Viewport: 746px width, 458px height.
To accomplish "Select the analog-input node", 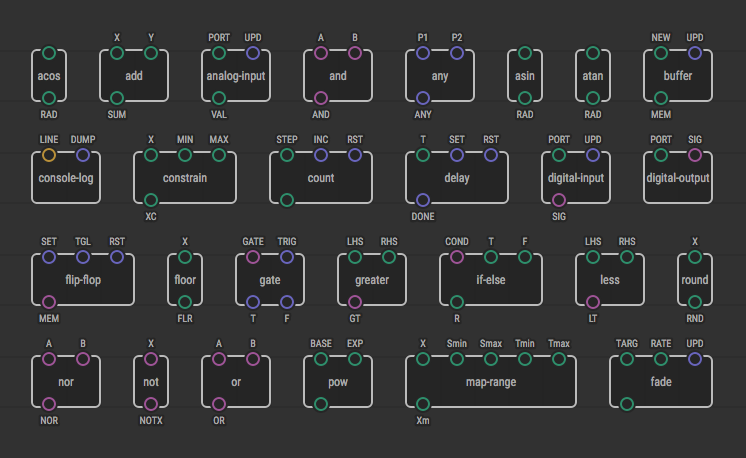I will point(236,75).
